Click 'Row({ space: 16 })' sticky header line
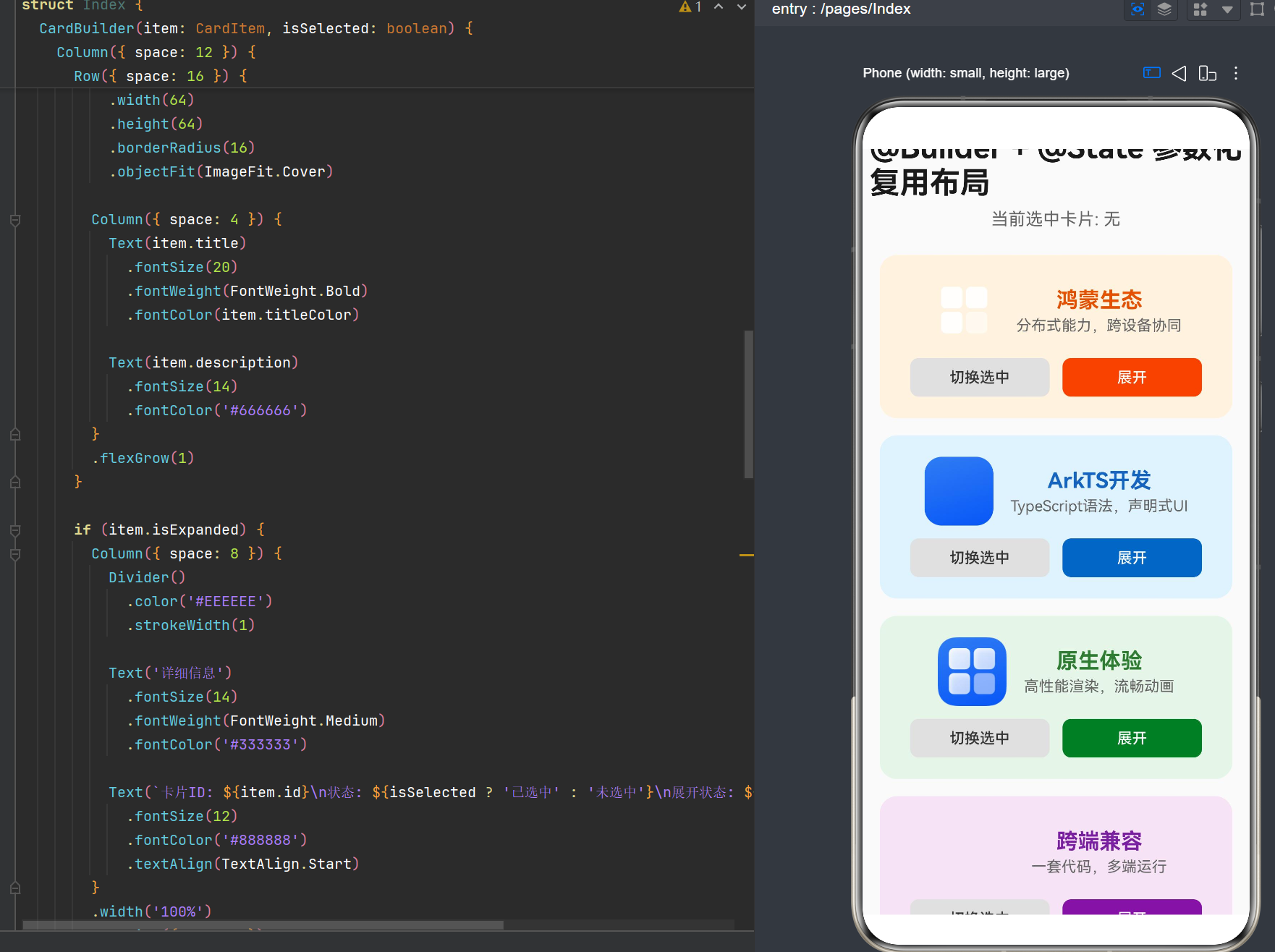The image size is (1275, 952). pos(160,76)
